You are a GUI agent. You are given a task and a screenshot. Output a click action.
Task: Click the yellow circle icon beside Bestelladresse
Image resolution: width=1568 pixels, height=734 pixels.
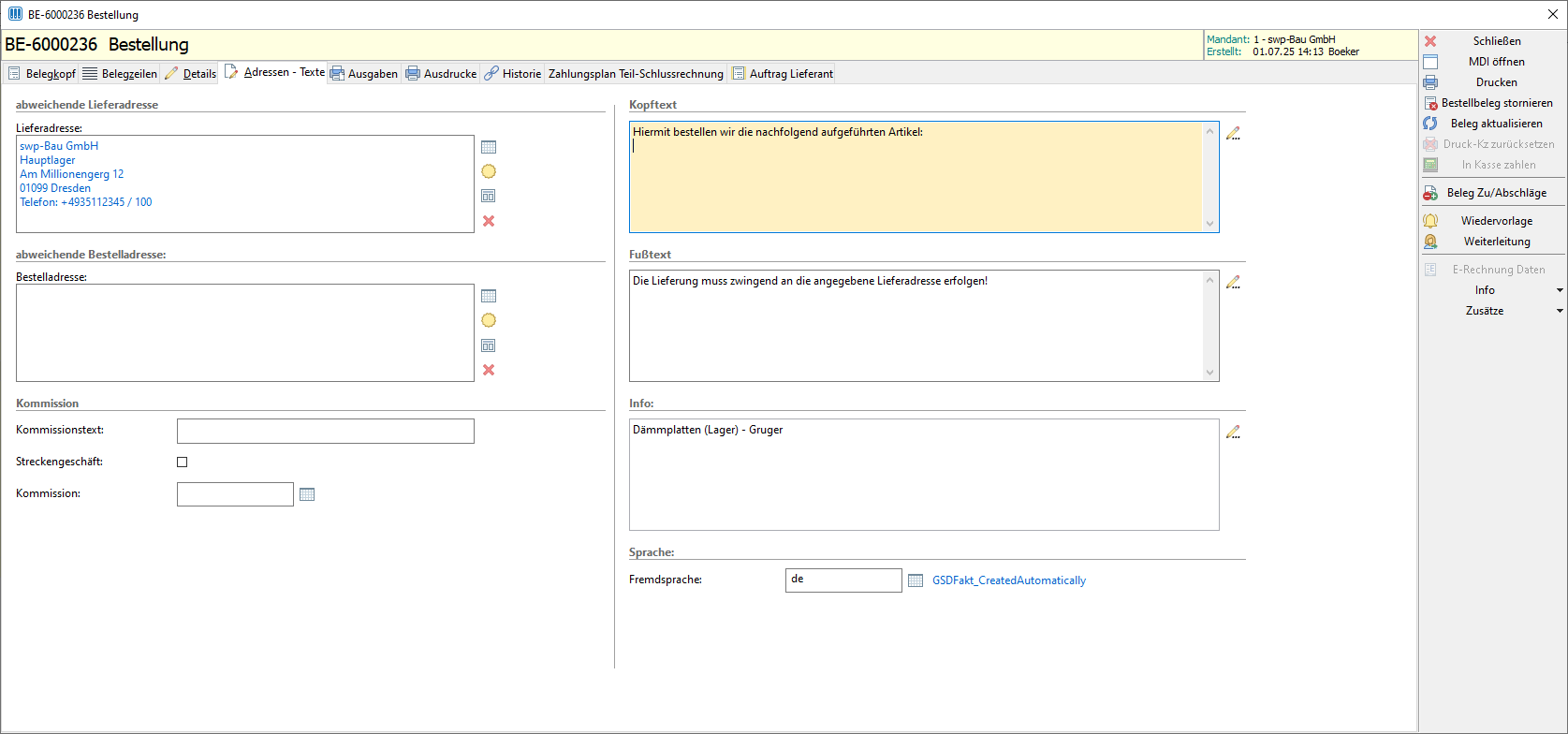pos(489,320)
